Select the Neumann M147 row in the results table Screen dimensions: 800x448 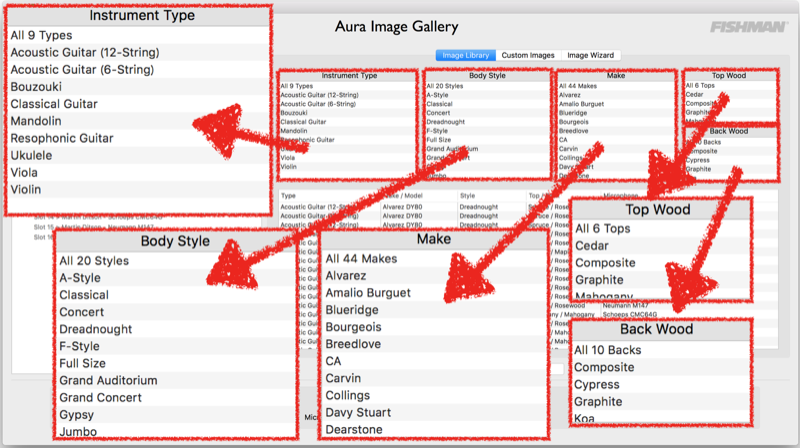(626, 306)
